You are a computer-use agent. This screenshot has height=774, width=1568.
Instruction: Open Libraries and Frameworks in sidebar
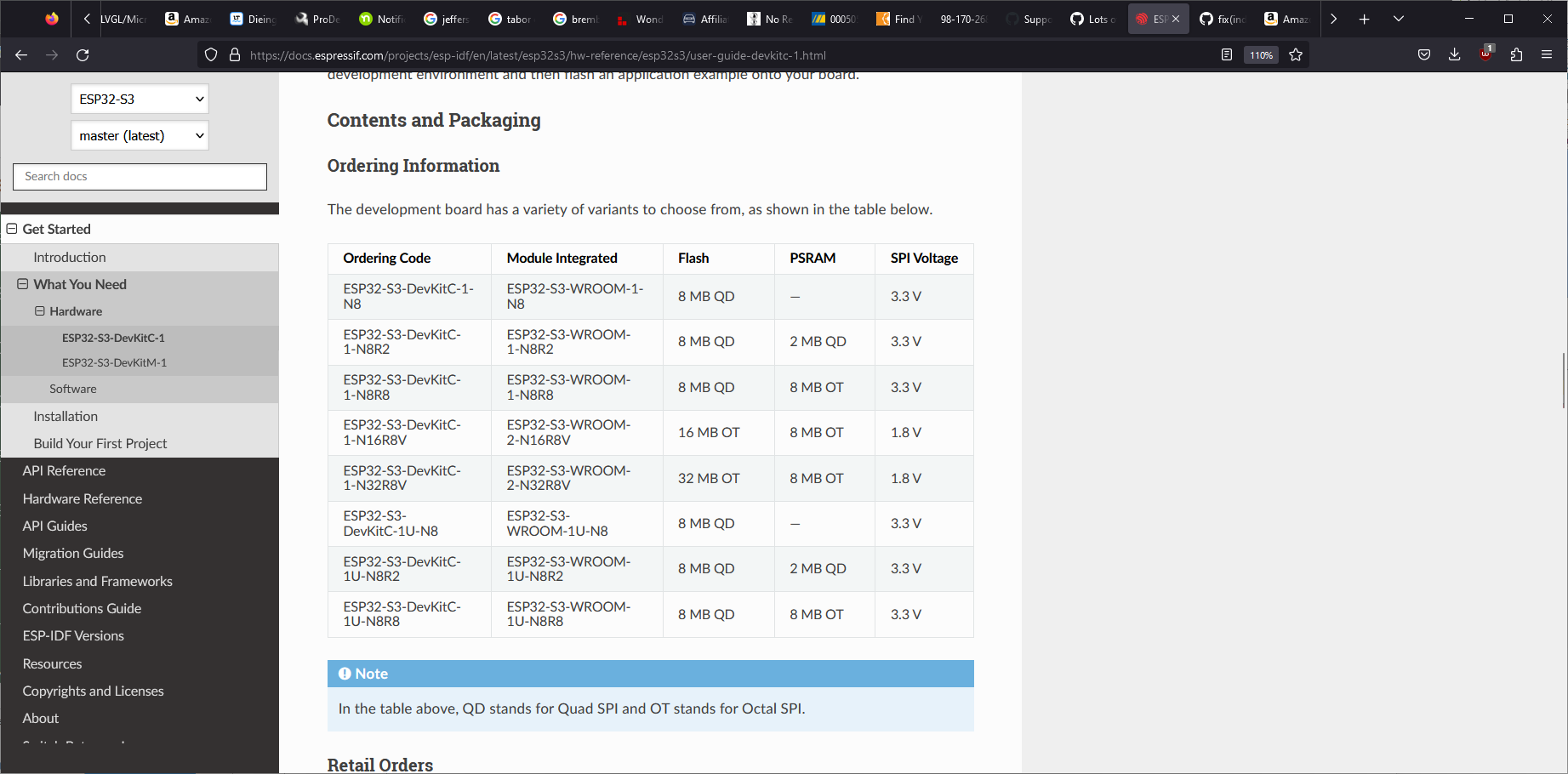click(98, 581)
